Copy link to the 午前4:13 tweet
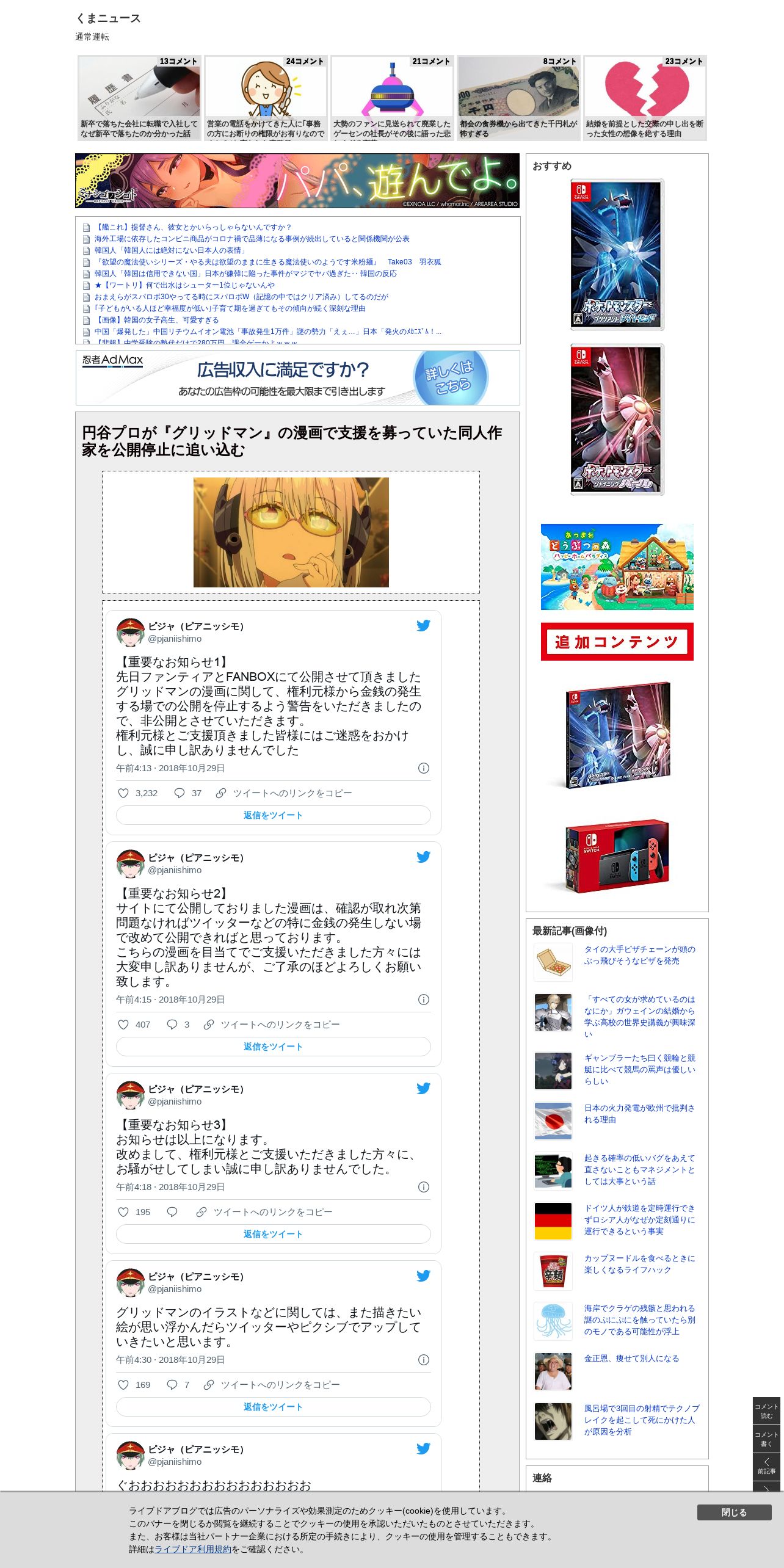The image size is (784, 1568). point(284,793)
